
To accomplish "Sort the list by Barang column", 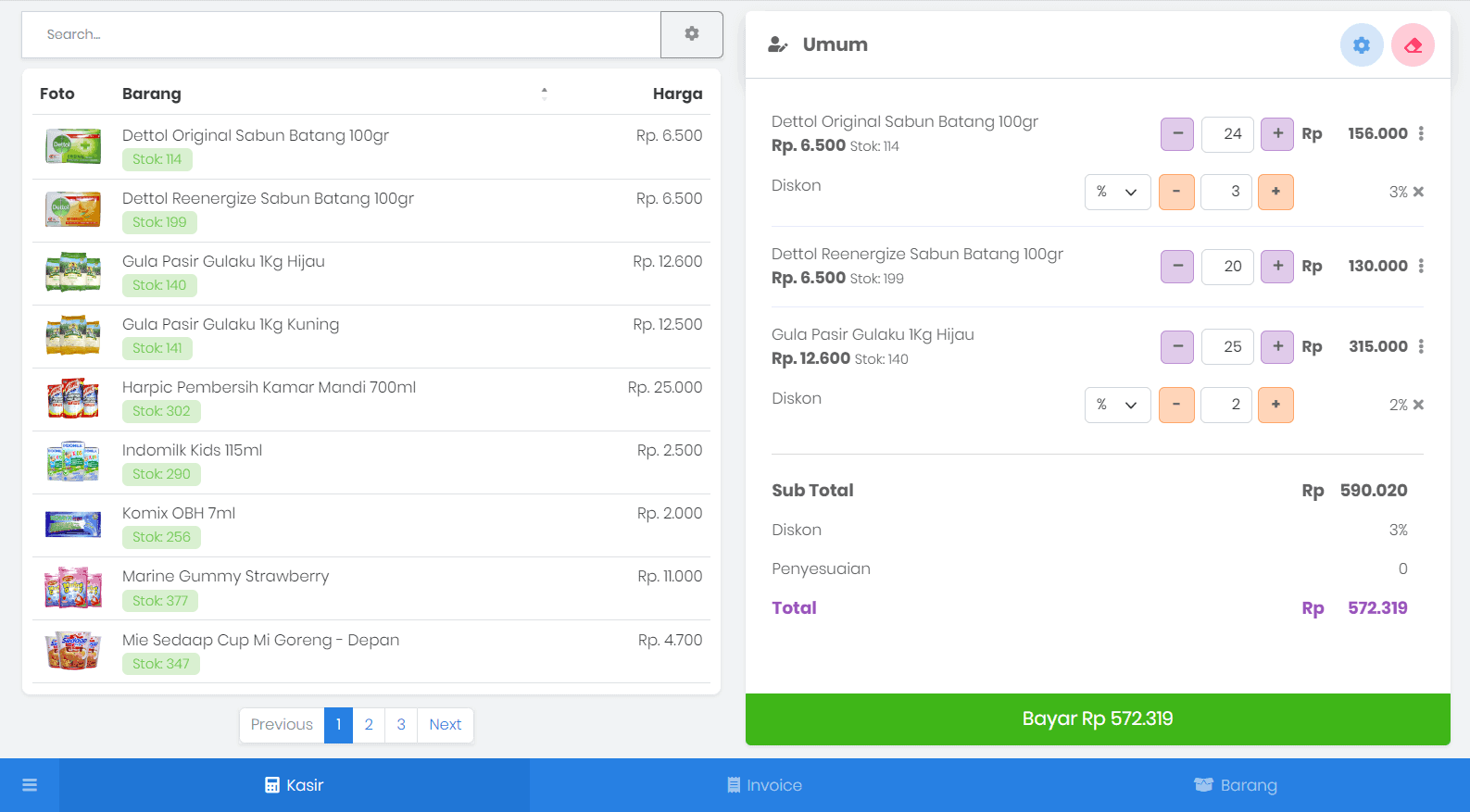I will click(x=335, y=94).
